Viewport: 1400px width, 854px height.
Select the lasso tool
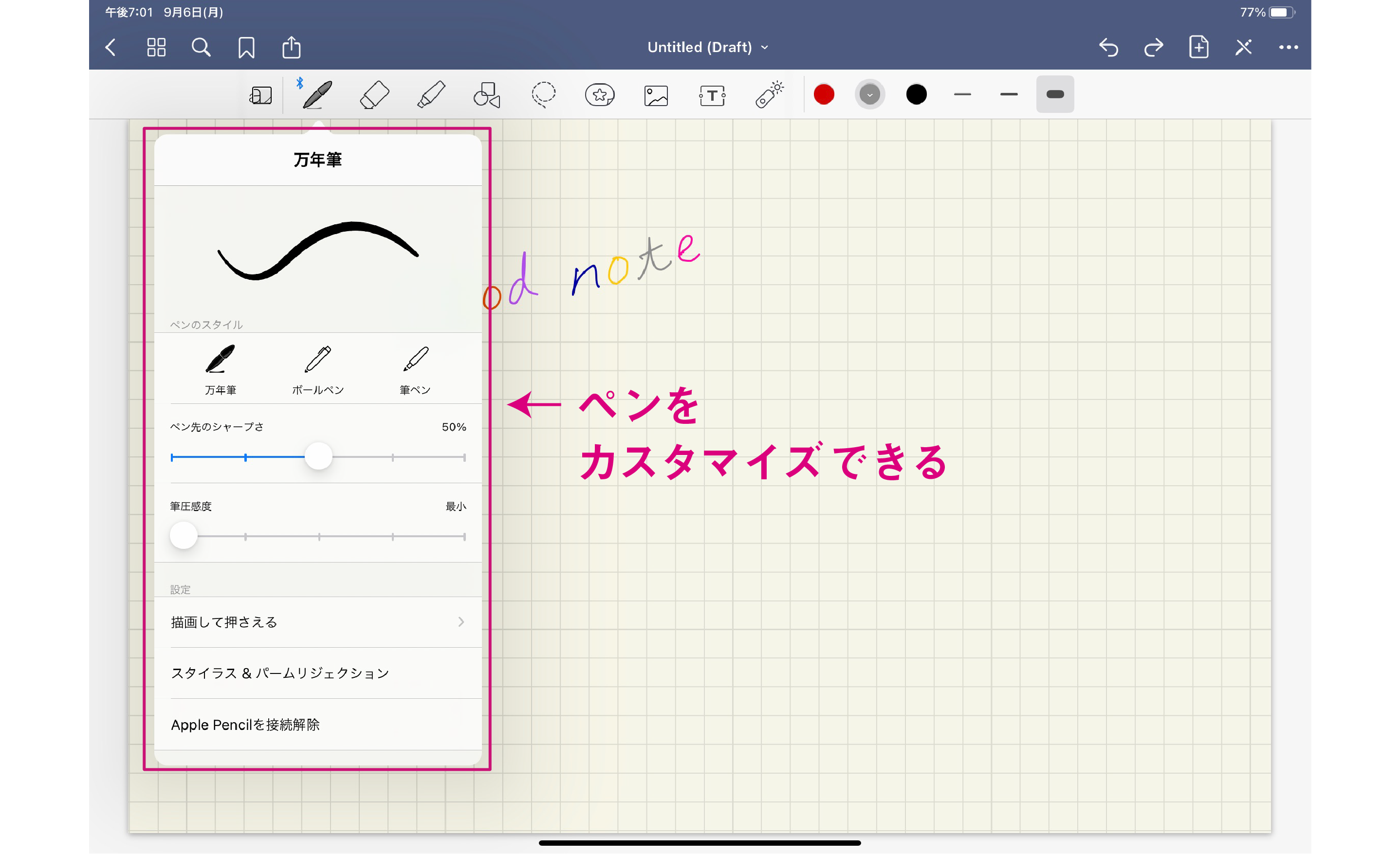pyautogui.click(x=543, y=94)
